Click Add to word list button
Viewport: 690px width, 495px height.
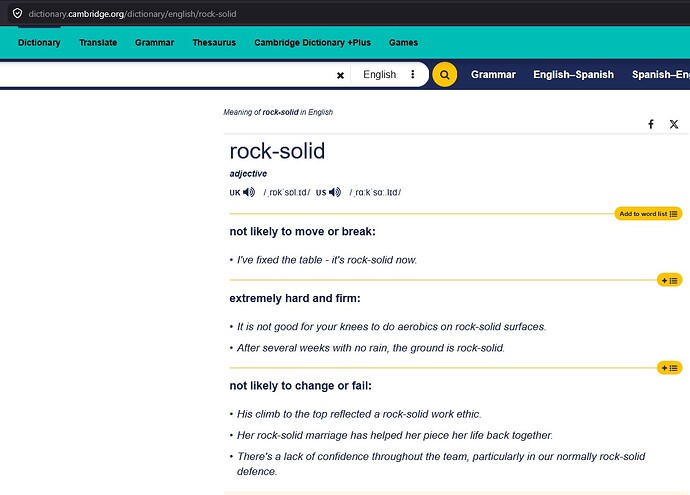[x=648, y=214]
